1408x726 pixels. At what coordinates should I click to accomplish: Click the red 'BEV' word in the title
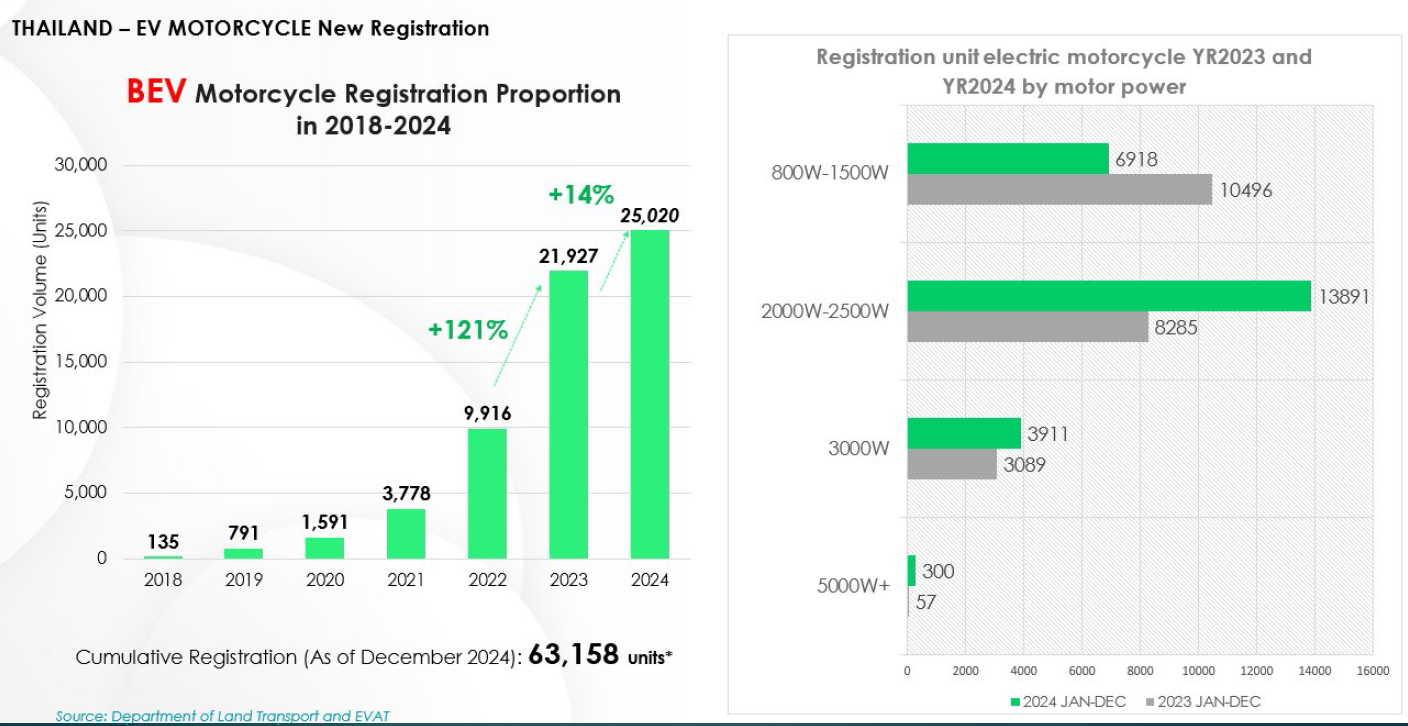coord(156,92)
